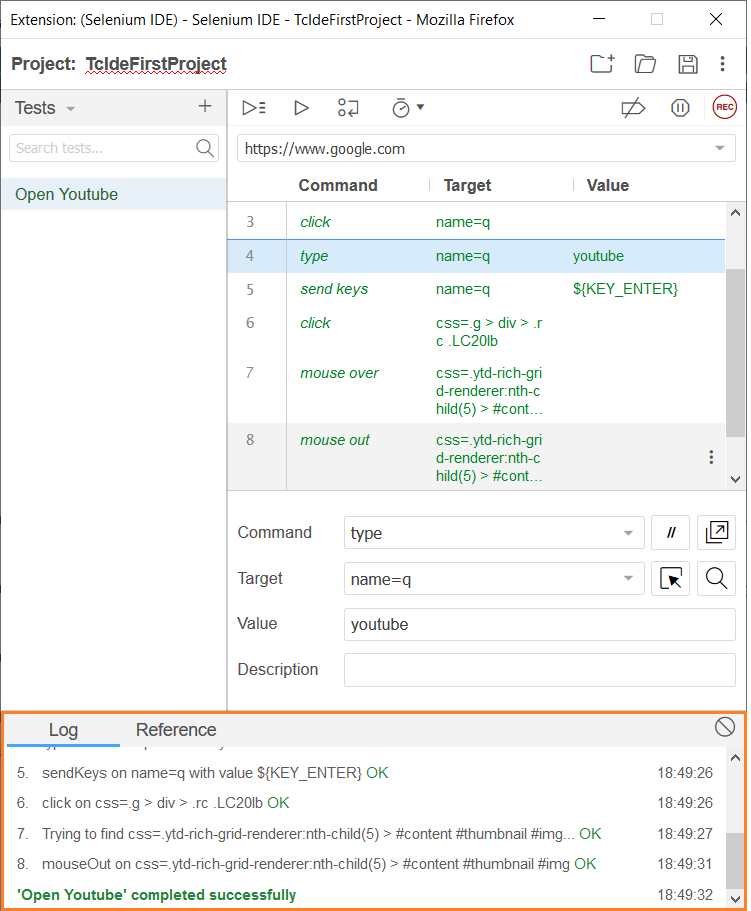Switch to the Log tab
The height and width of the screenshot is (911, 751).
(63, 730)
